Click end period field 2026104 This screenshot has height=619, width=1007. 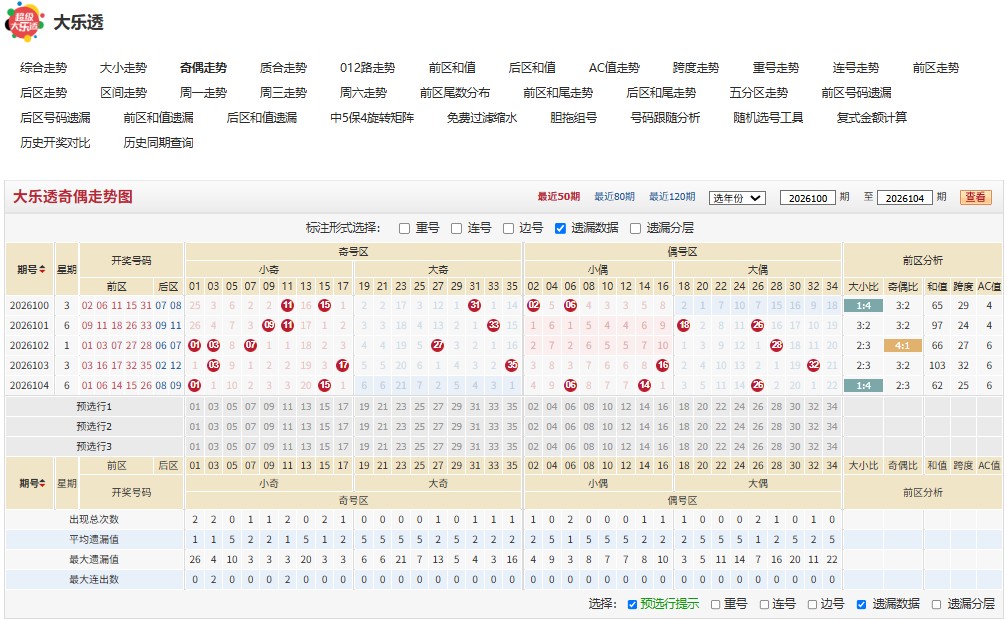[x=905, y=198]
